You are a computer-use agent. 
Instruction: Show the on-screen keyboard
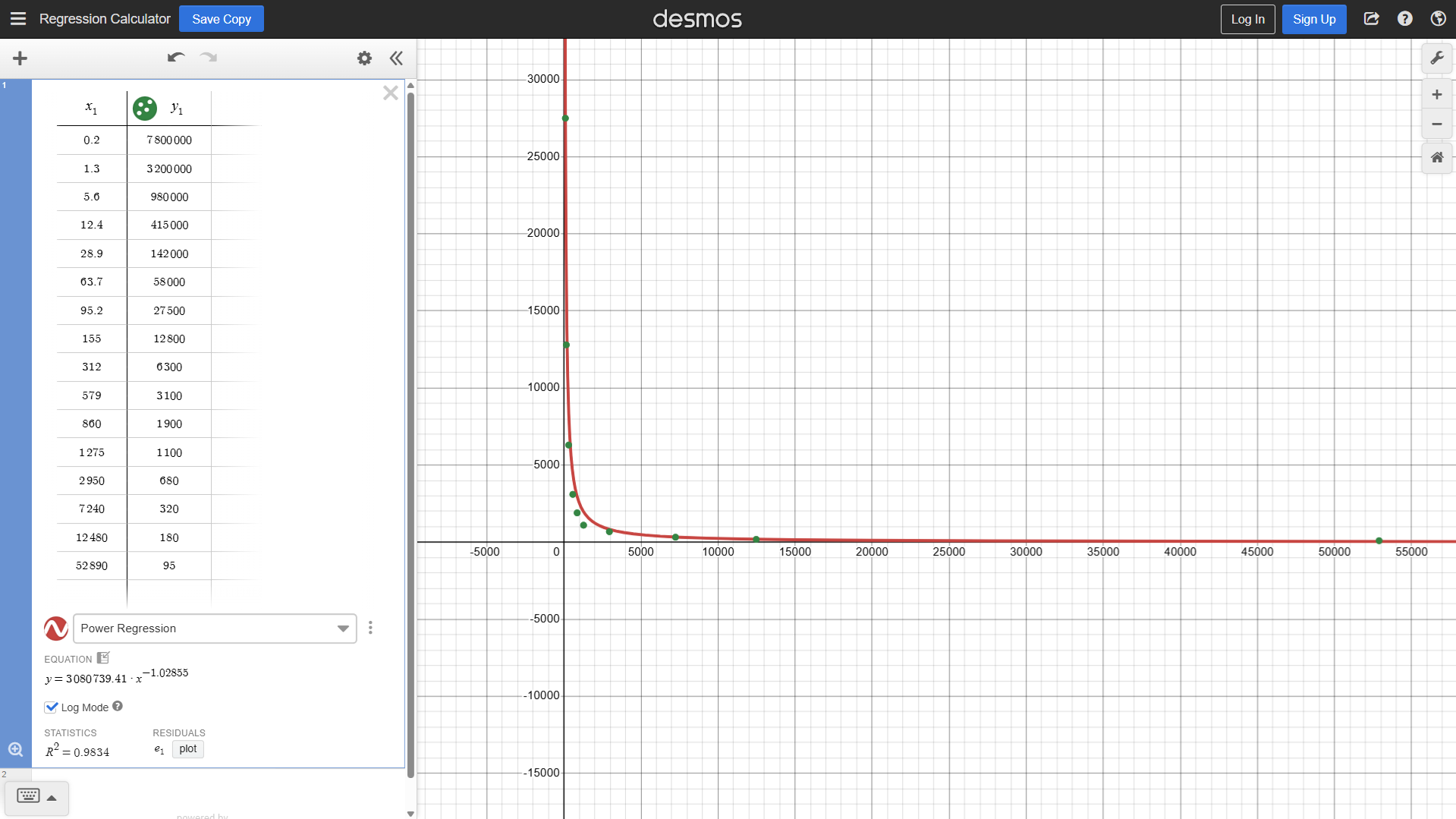28,796
